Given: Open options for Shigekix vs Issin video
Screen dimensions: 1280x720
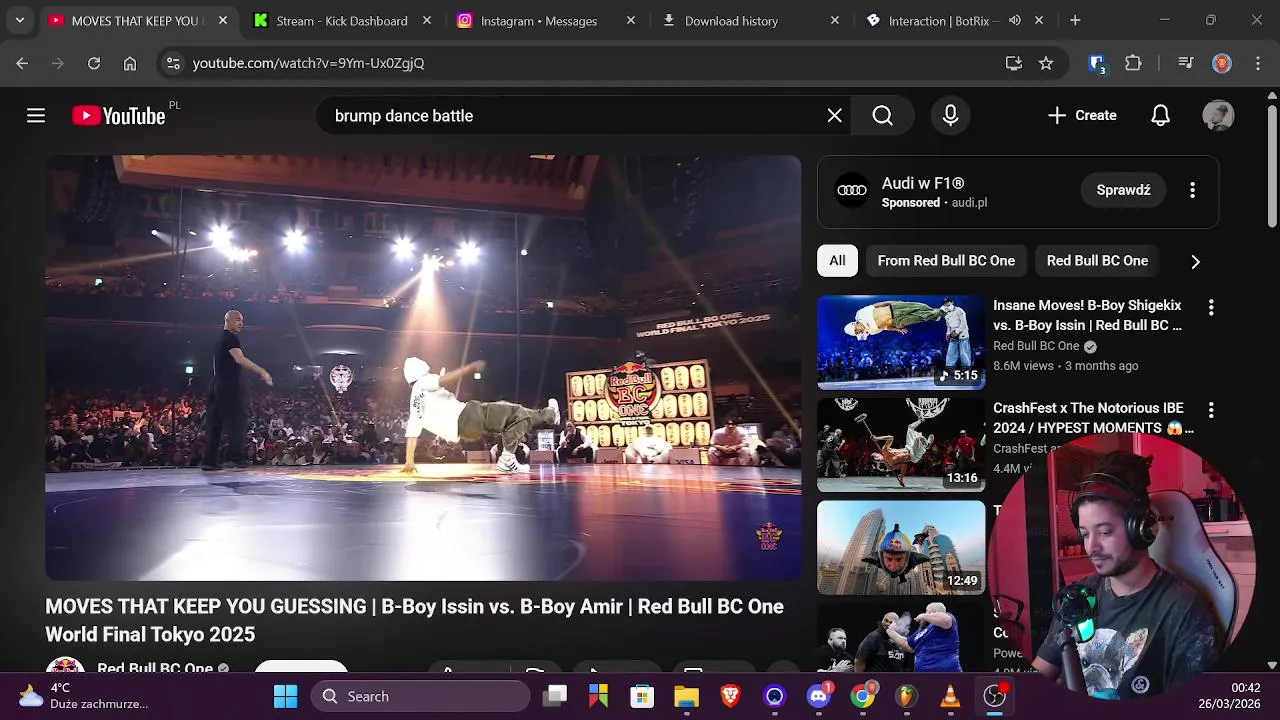Looking at the screenshot, I should point(1210,308).
